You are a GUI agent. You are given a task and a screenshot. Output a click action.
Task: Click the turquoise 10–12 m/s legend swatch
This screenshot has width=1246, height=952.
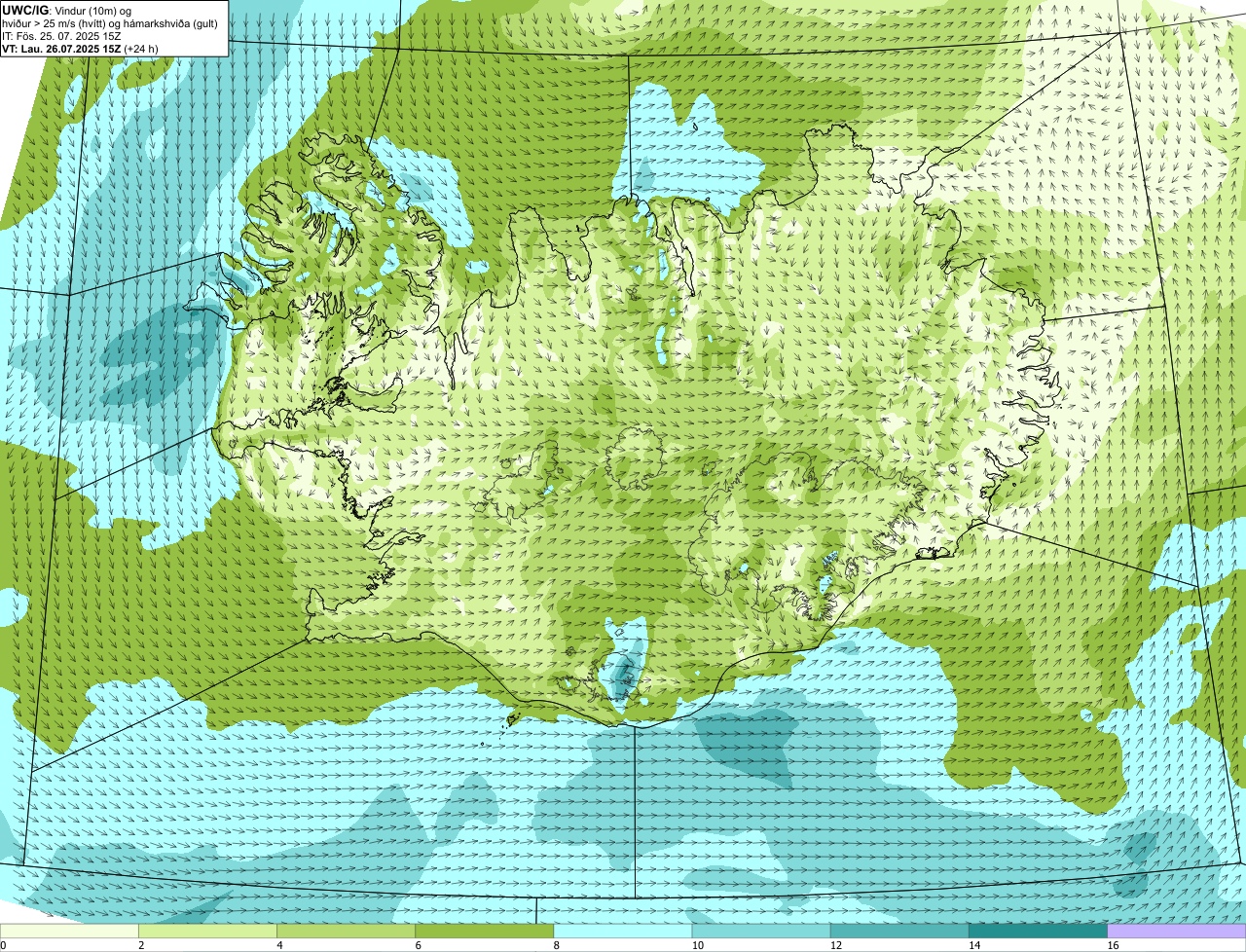coord(761,932)
